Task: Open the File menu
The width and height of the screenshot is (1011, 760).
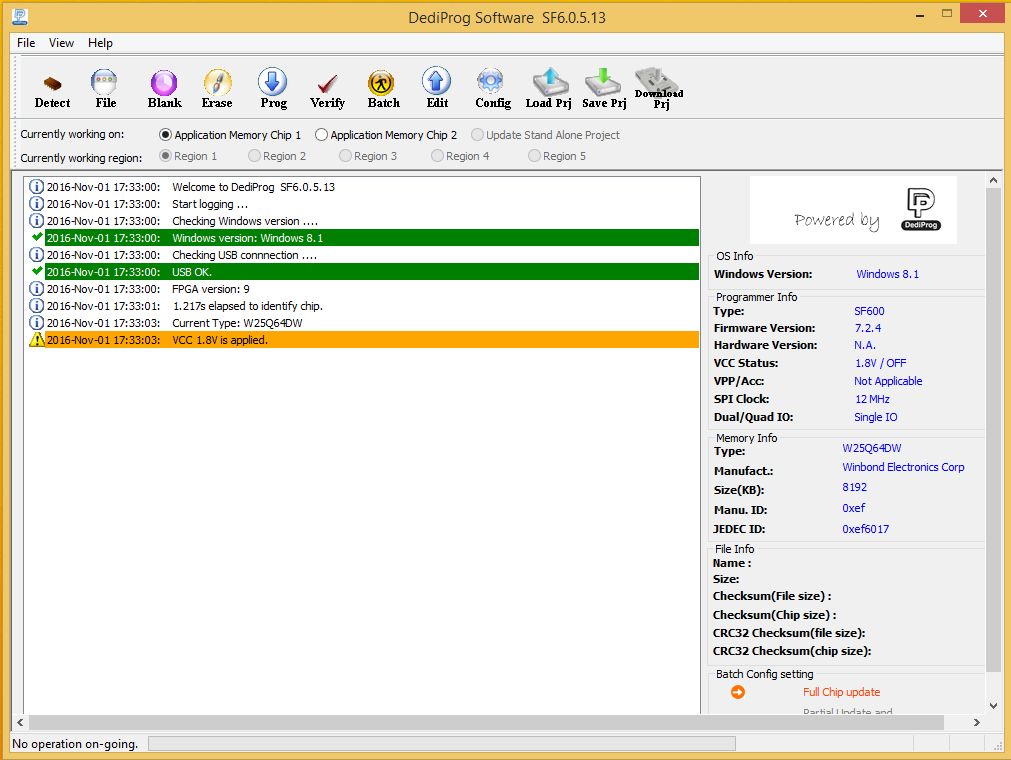Action: pyautogui.click(x=26, y=43)
